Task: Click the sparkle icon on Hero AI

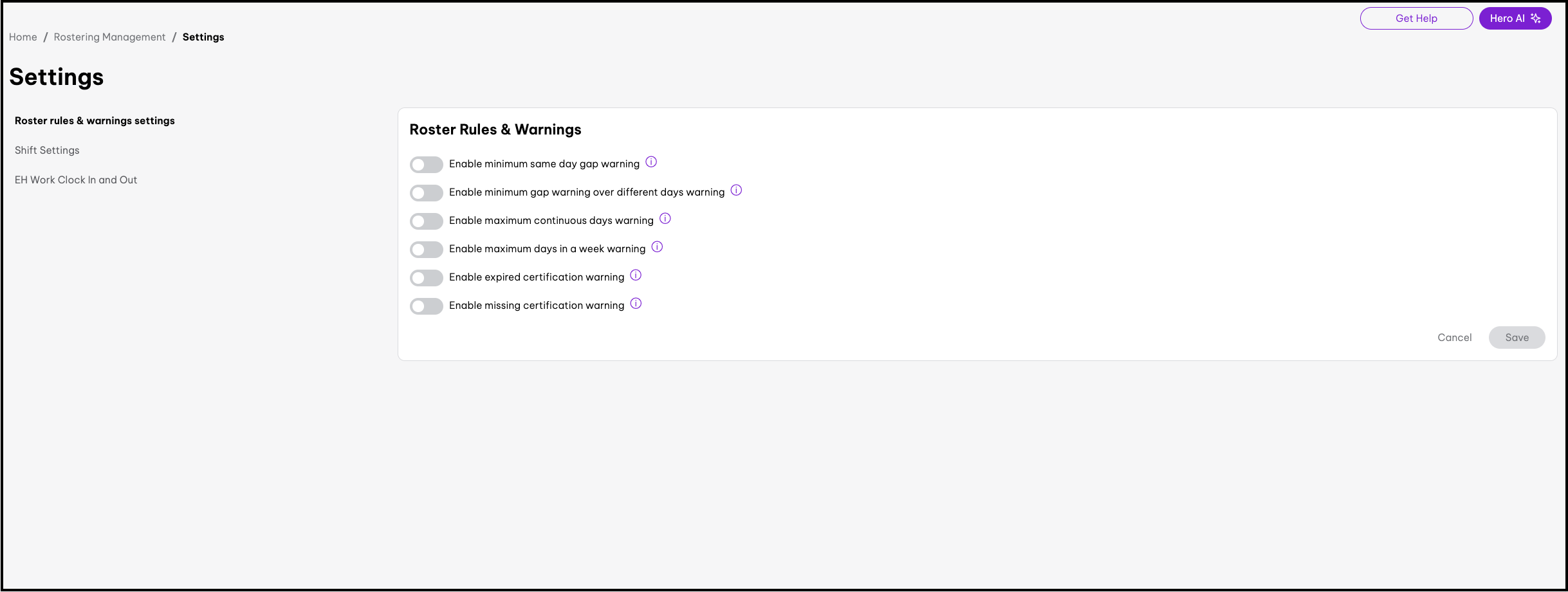Action: pos(1536,18)
